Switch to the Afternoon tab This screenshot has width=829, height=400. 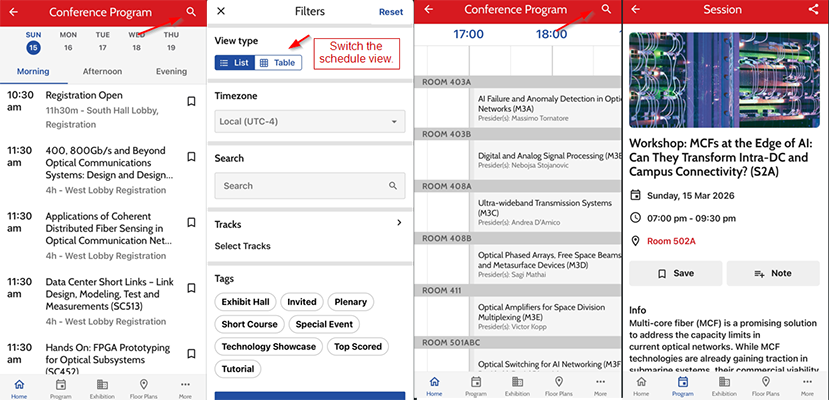click(102, 71)
